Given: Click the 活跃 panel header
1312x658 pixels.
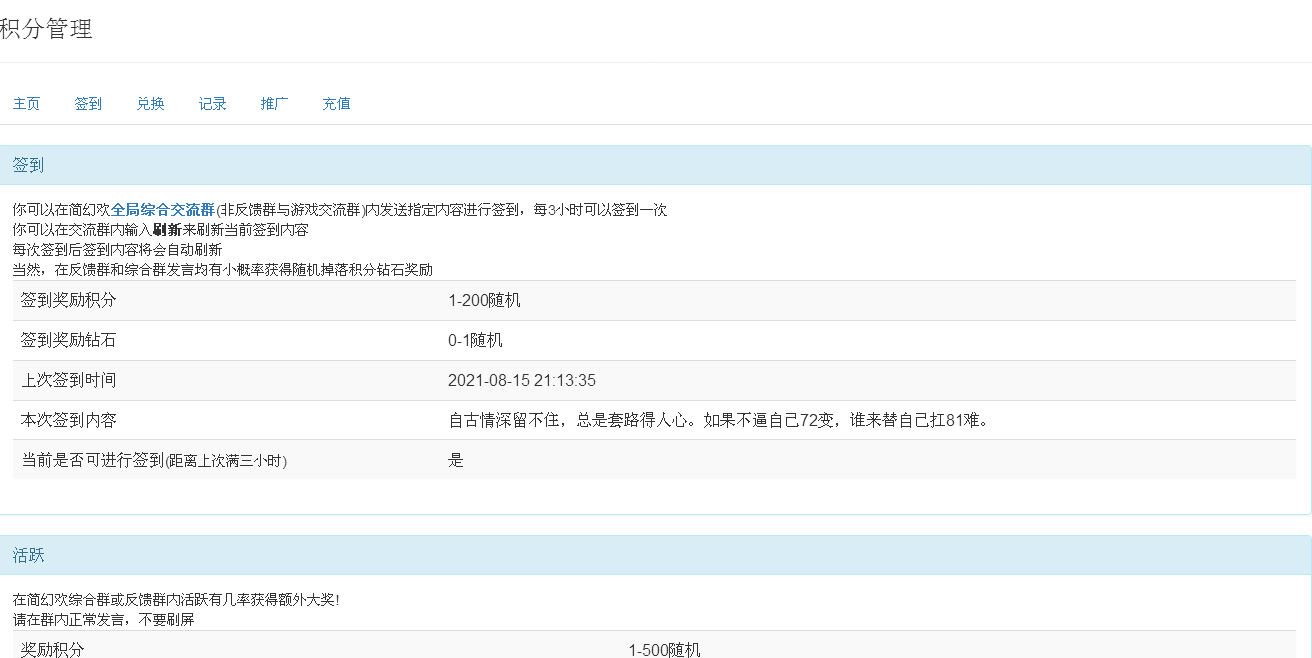Looking at the screenshot, I should tap(655, 555).
